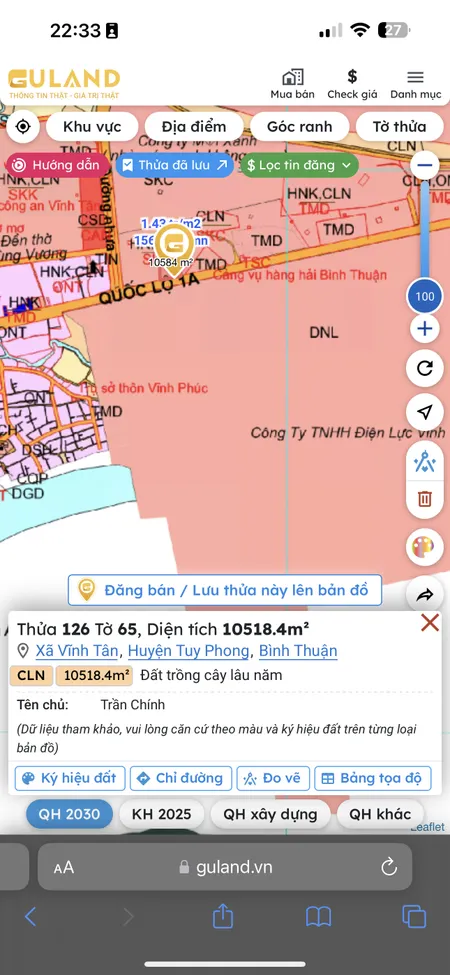Tap the CLN land type tag
Image resolution: width=450 pixels, height=975 pixels.
[31, 675]
